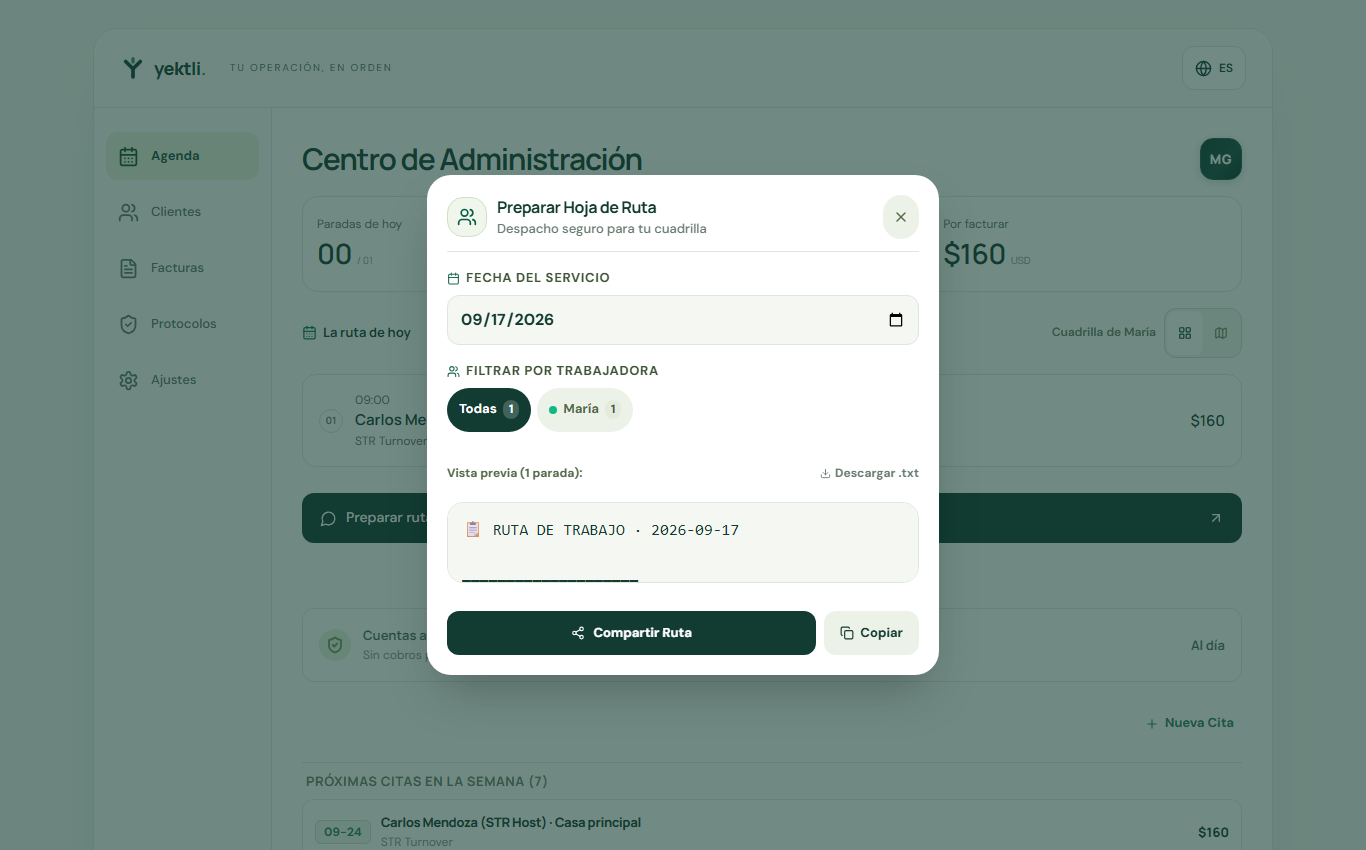Click Nueva Cita to add appointment
Viewport: 1366px width, 850px height.
1190,723
